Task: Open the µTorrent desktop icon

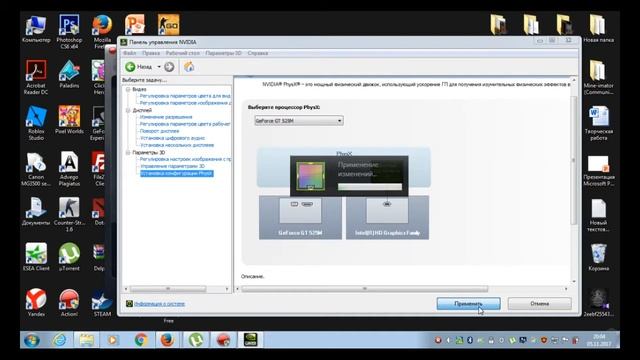Action: [x=69, y=257]
